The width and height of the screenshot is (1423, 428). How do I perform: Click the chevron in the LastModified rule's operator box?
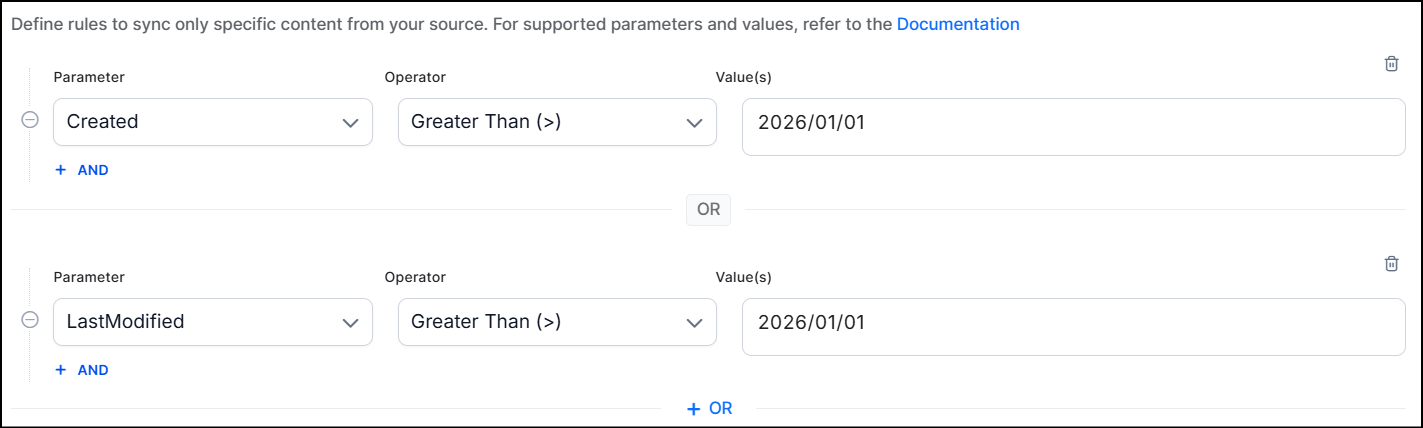click(694, 323)
